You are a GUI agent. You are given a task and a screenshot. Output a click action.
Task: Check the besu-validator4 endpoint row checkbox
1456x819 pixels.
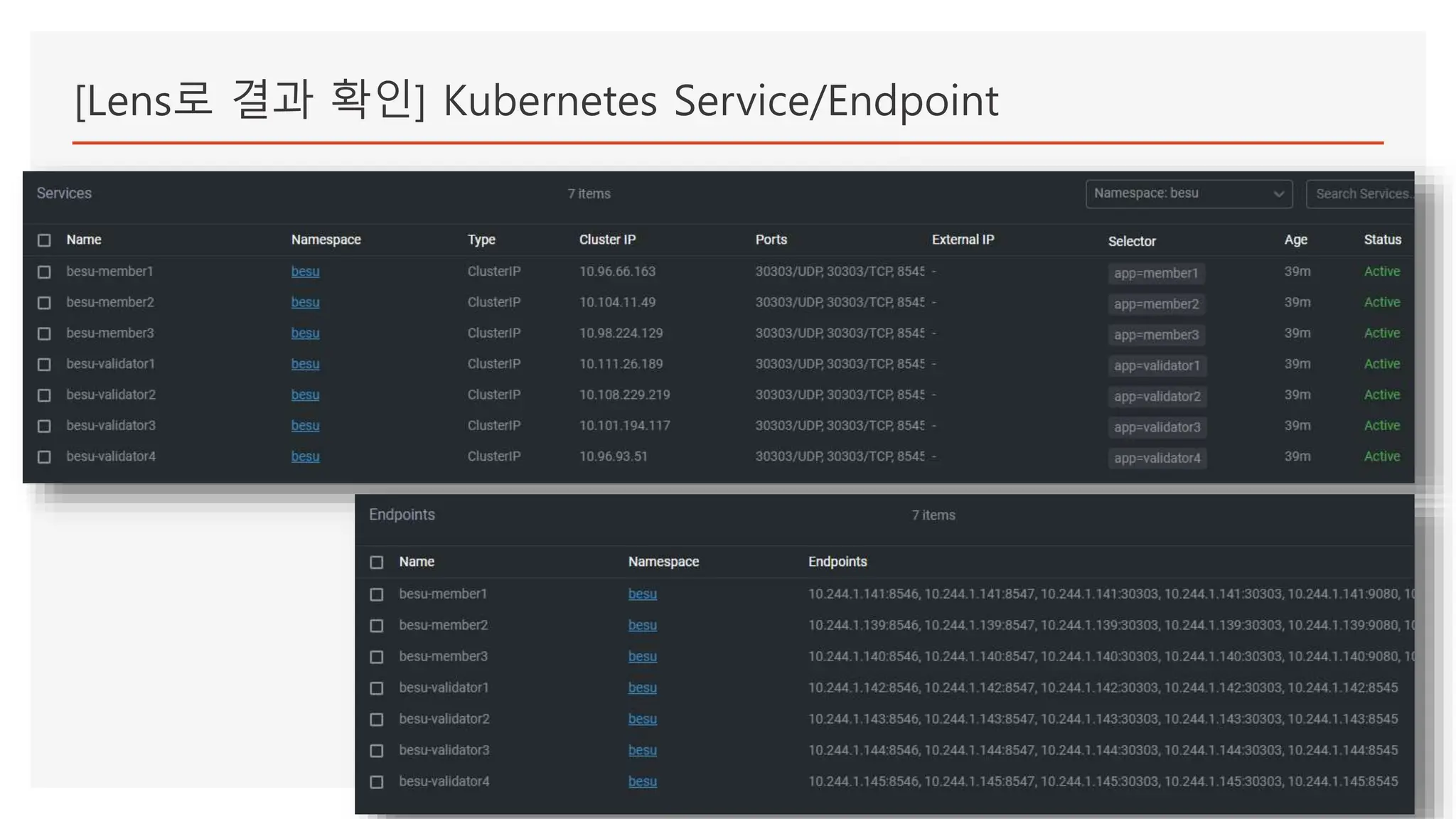click(x=377, y=782)
